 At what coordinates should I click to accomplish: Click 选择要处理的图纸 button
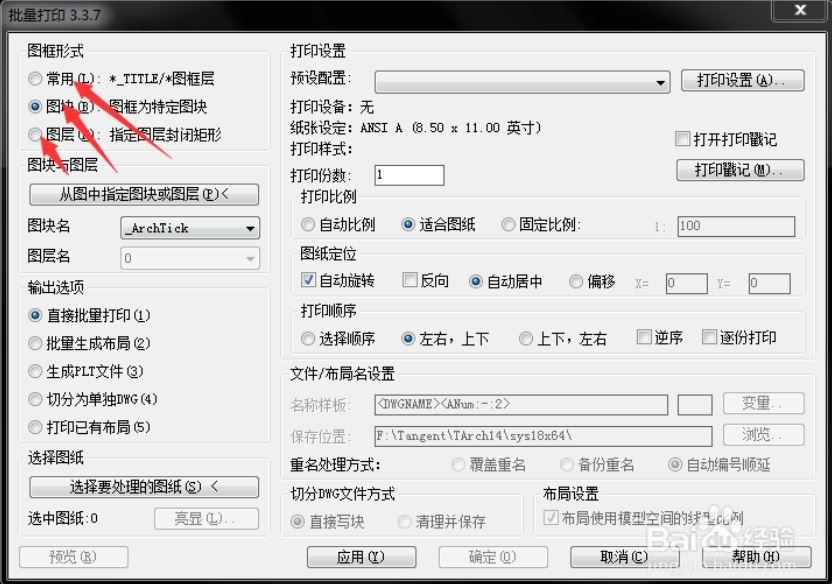144,487
